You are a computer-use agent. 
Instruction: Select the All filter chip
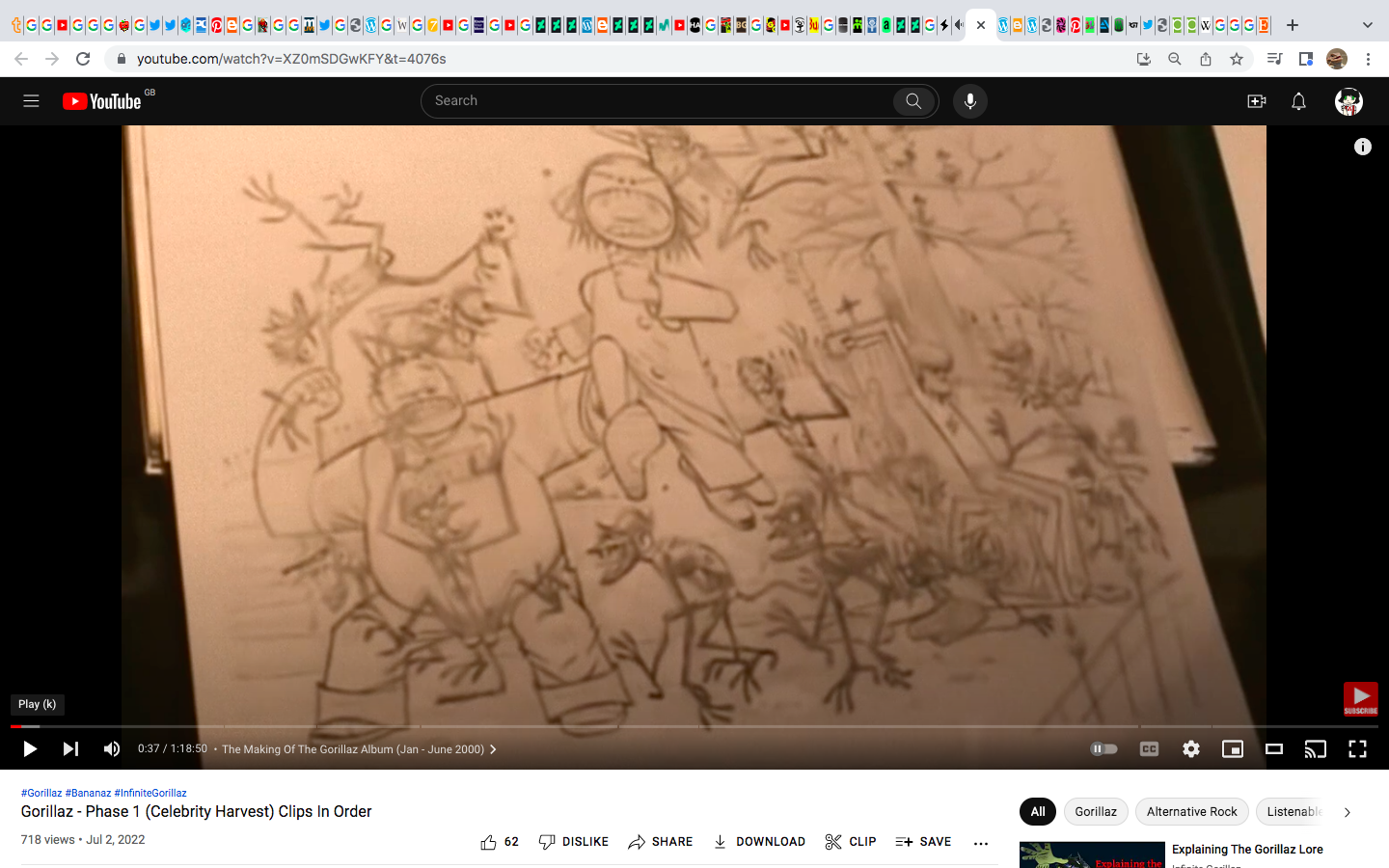pyautogui.click(x=1038, y=812)
